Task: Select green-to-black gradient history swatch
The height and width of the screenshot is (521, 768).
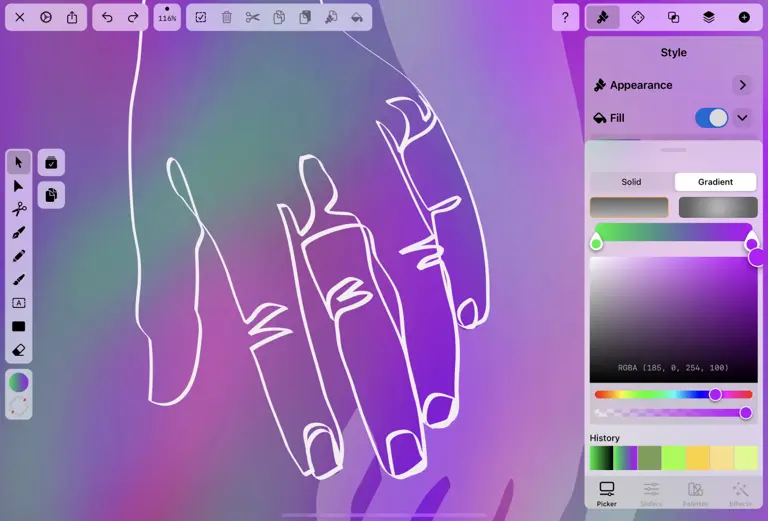Action: [601, 458]
